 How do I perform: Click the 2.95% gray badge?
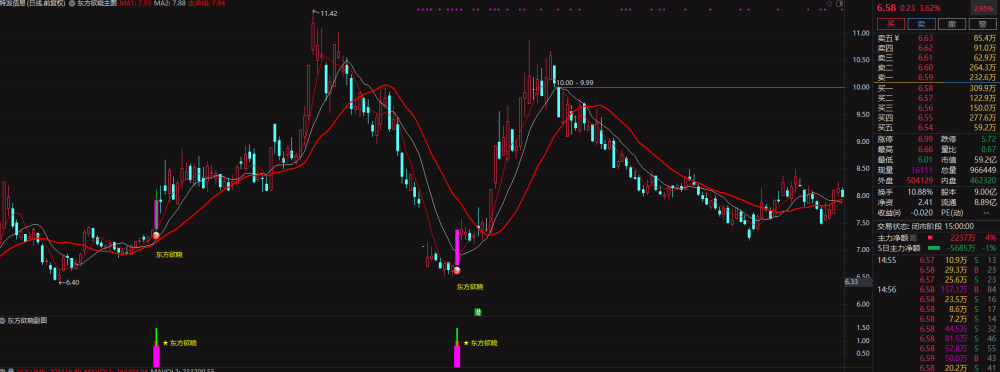983,8
